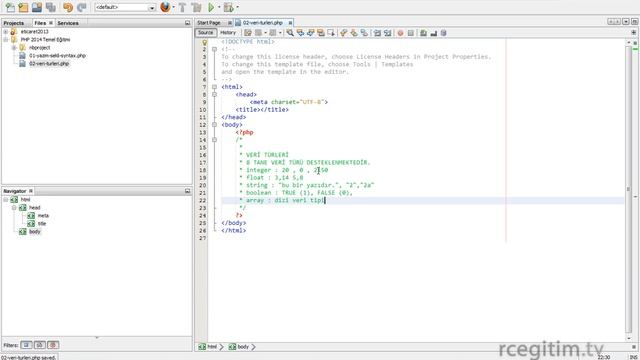Image resolution: width=640 pixels, height=360 pixels.
Task: Click Find Next Occurrence icon
Action: [311, 33]
